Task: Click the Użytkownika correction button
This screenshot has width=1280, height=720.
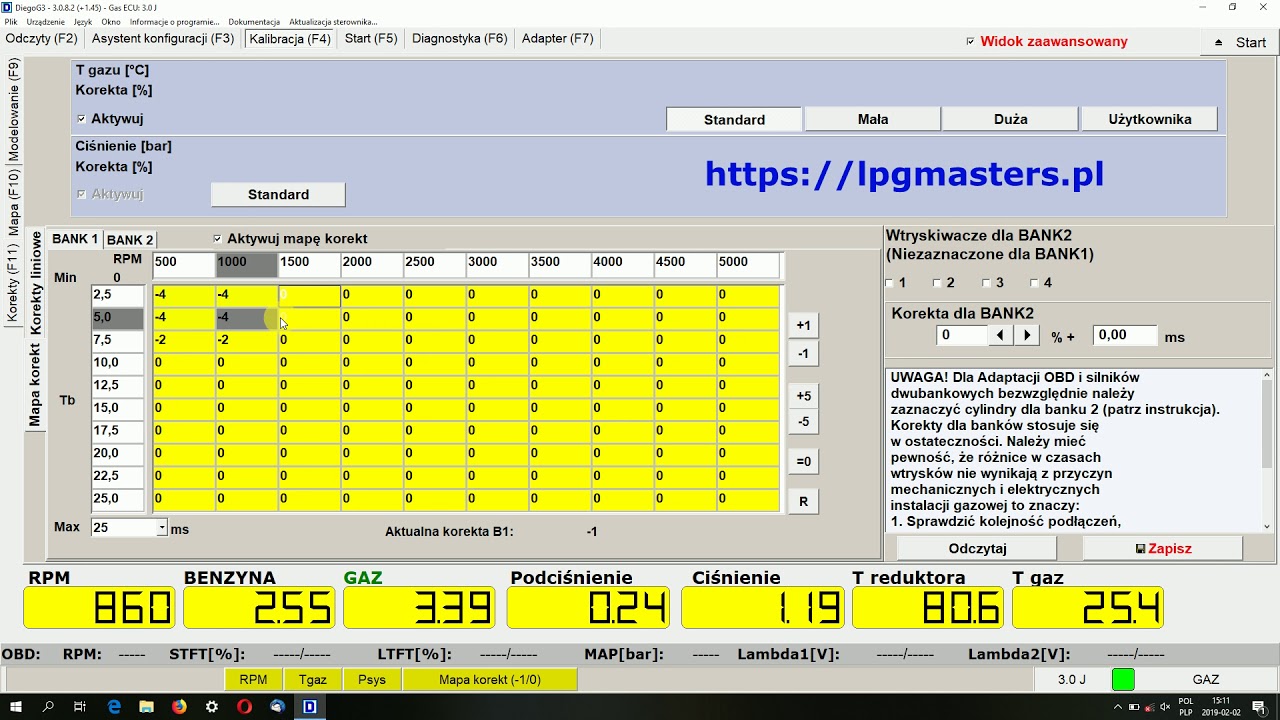Action: point(1150,119)
